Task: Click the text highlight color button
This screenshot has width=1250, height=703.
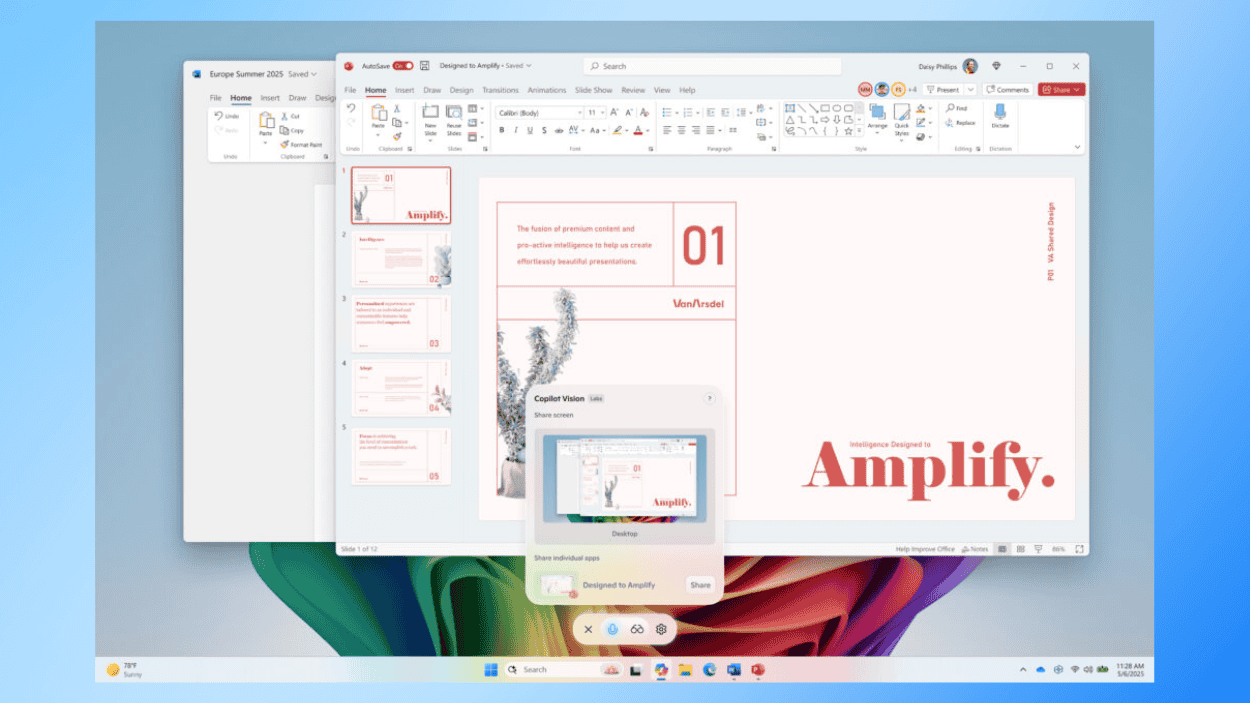Action: pos(618,130)
